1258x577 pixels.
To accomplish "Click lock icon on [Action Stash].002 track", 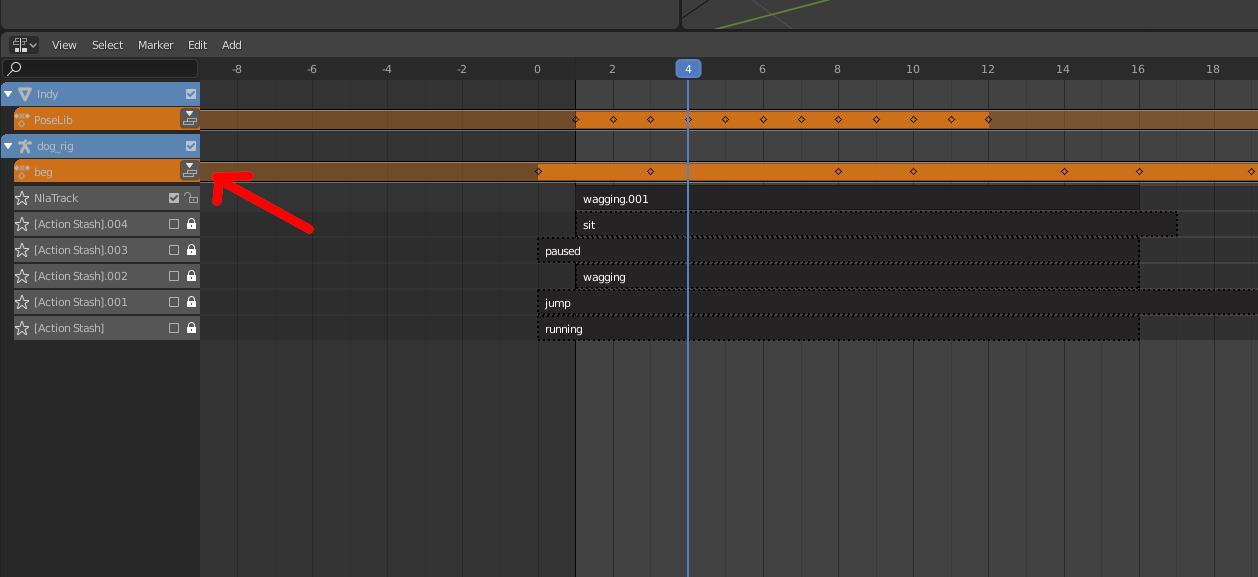I will click(x=191, y=276).
